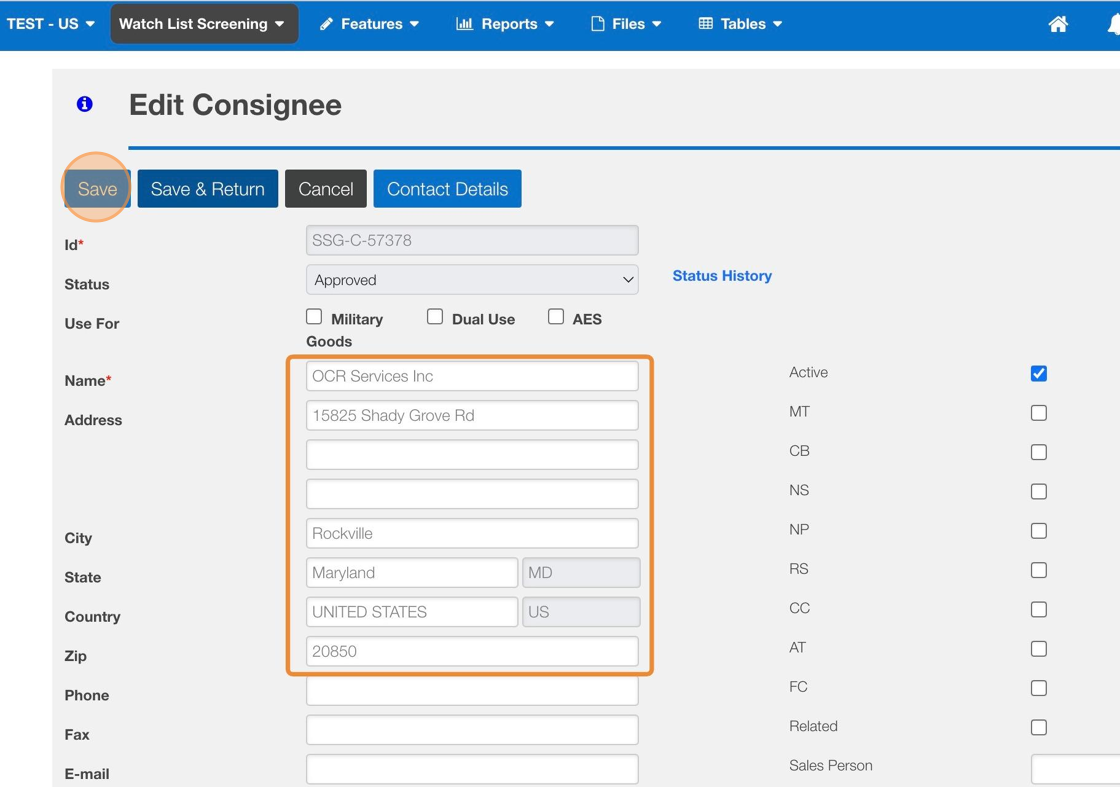The image size is (1120, 787).
Task: Open the Tables menu
Action: pyautogui.click(x=740, y=24)
